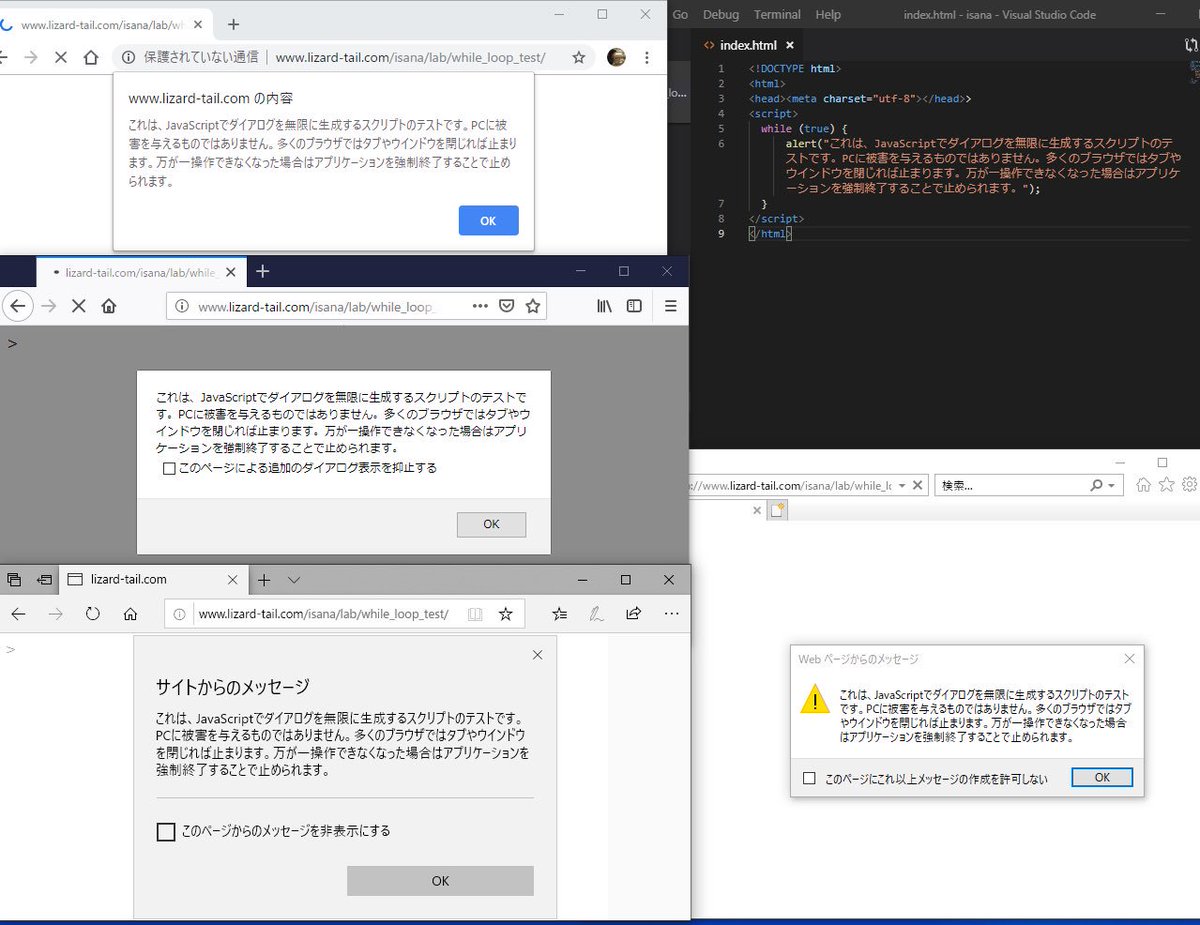Open a new tab in Firefox
This screenshot has width=1200, height=925.
pyautogui.click(x=262, y=271)
